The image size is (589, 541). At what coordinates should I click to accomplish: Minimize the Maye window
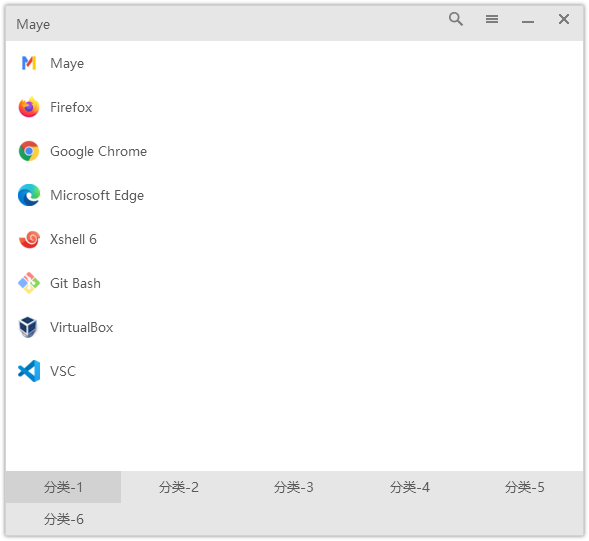[528, 22]
